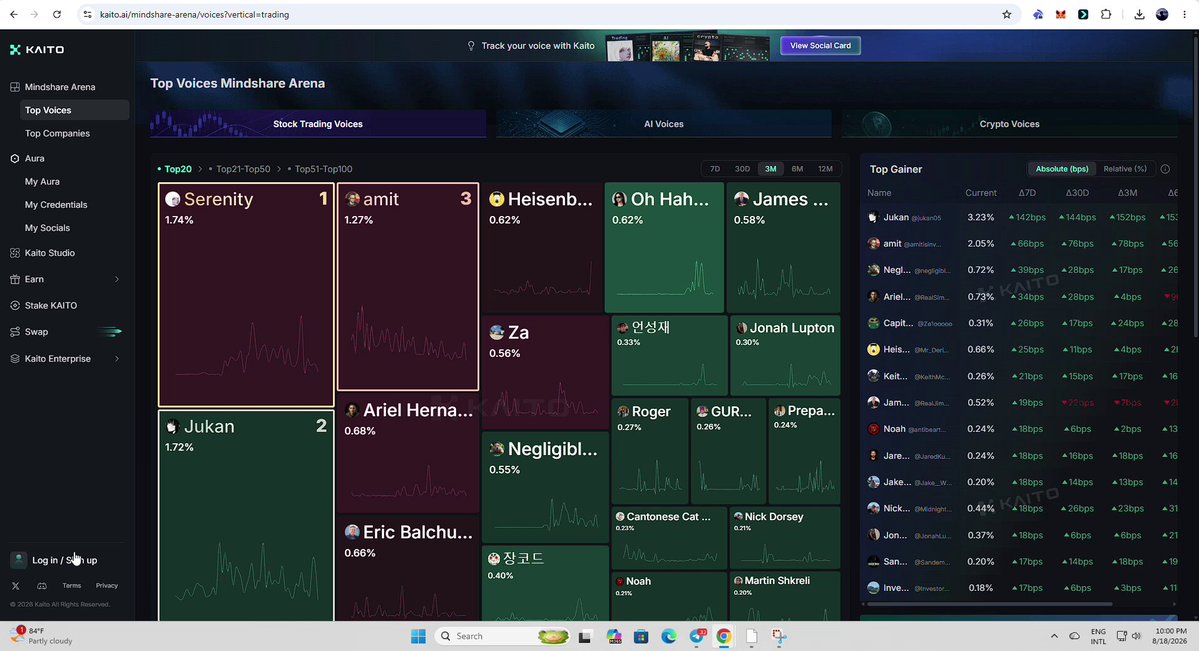Select the 6M time range

(798, 169)
